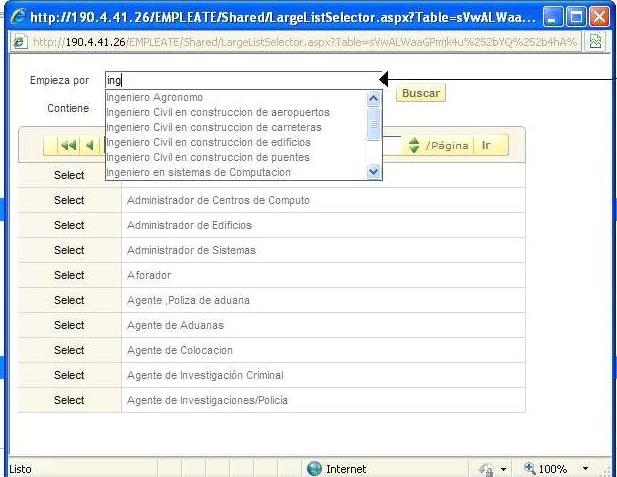The image size is (617, 477).
Task: Focus the 'Empieza por' text field
Action: coord(240,80)
